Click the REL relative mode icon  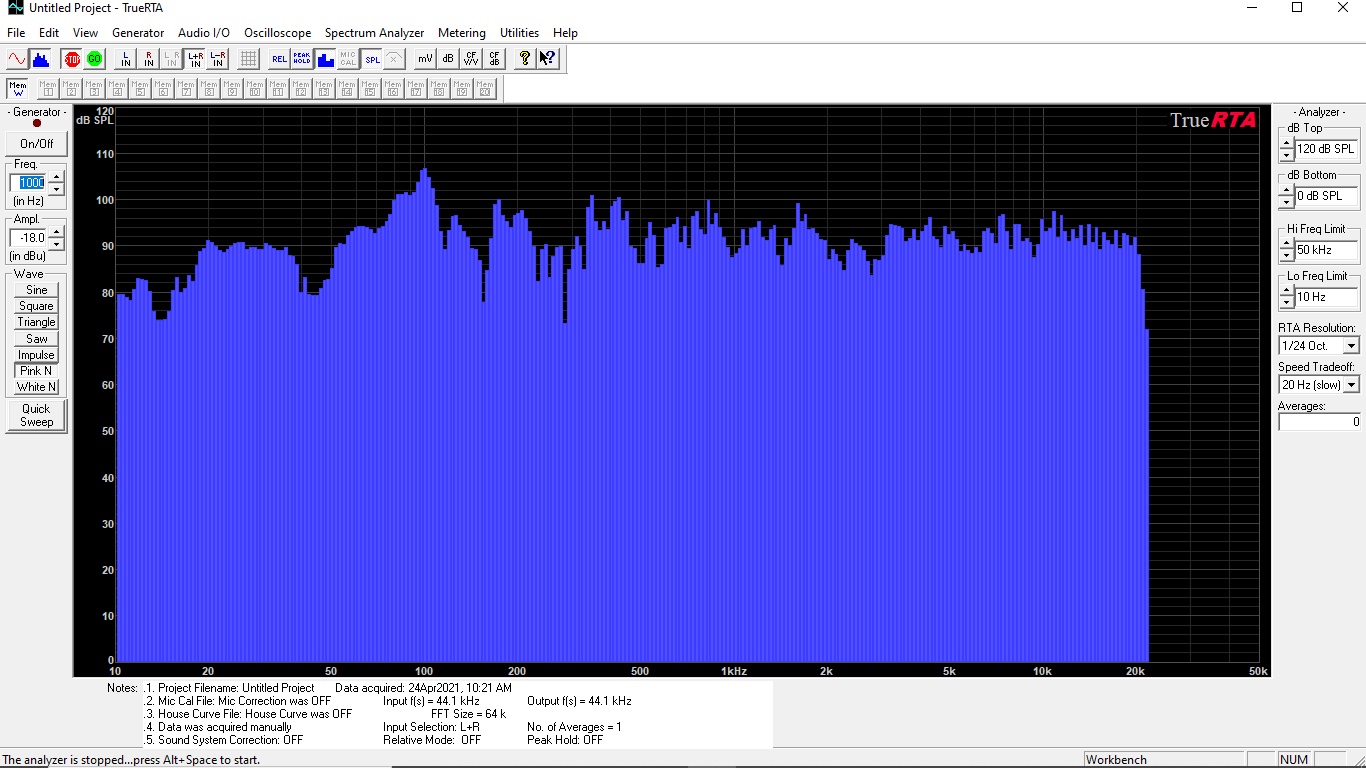point(279,59)
